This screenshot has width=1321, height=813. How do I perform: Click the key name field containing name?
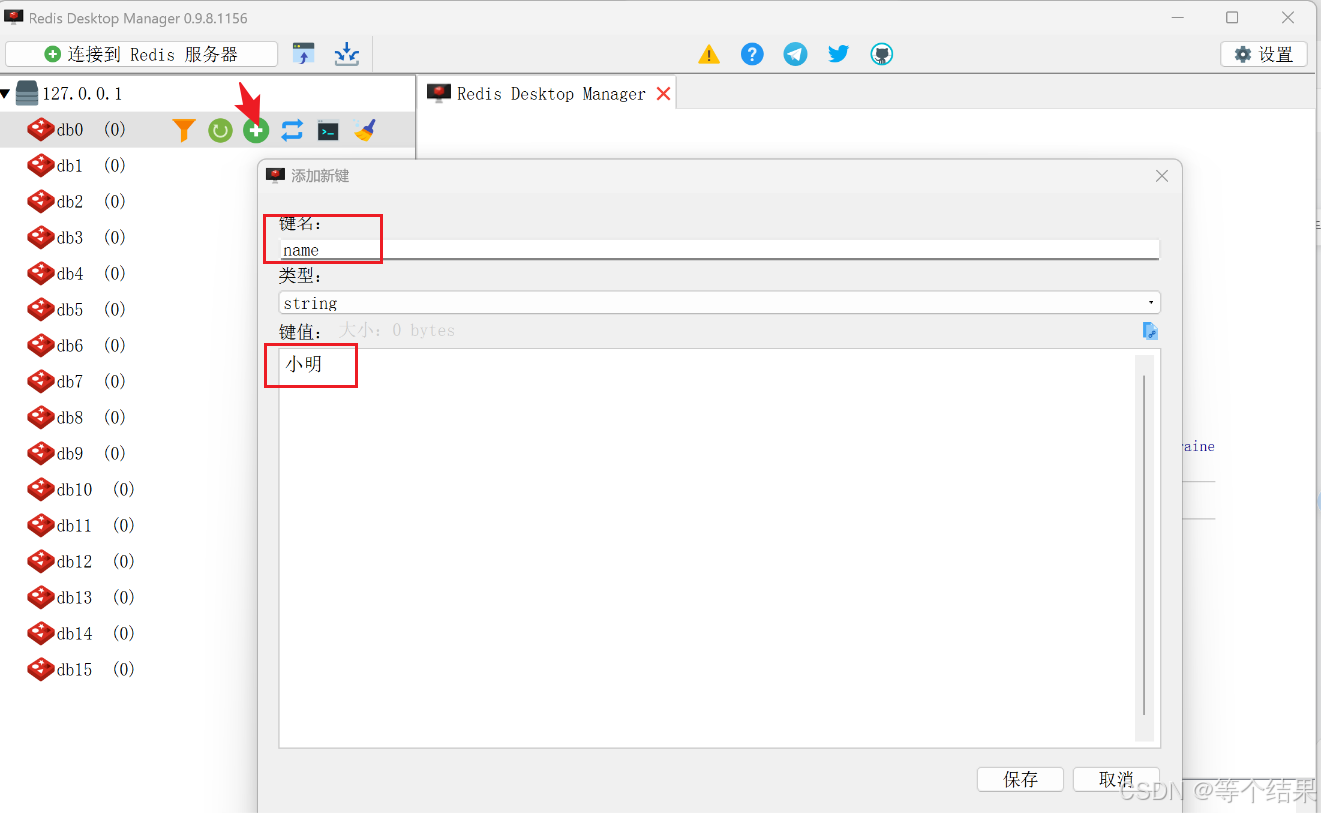point(719,250)
